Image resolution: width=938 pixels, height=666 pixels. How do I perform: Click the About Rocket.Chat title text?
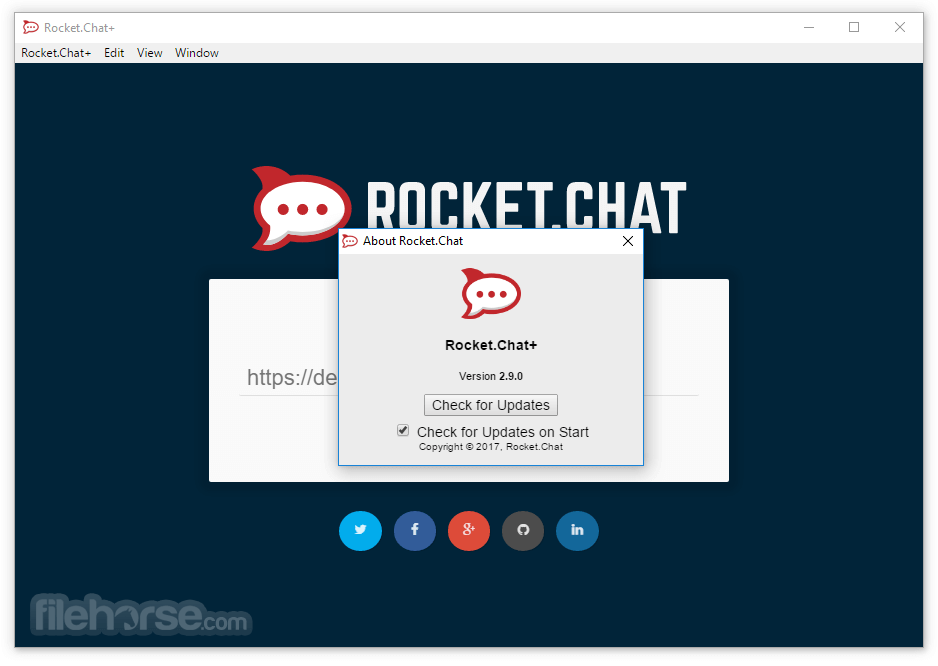[x=413, y=241]
